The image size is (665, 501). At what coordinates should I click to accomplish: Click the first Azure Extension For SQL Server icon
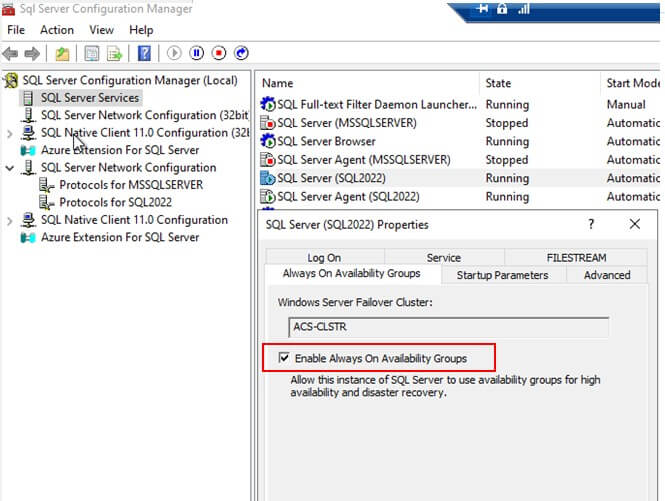pos(28,150)
